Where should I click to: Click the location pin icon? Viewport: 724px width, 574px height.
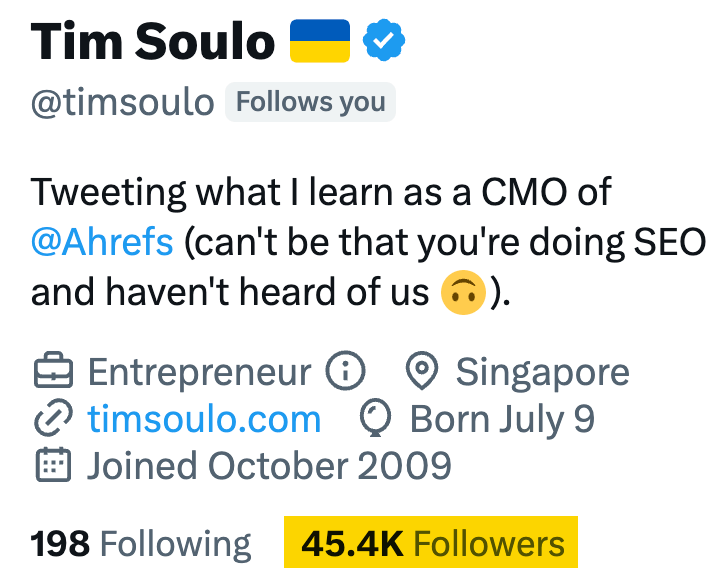(422, 370)
